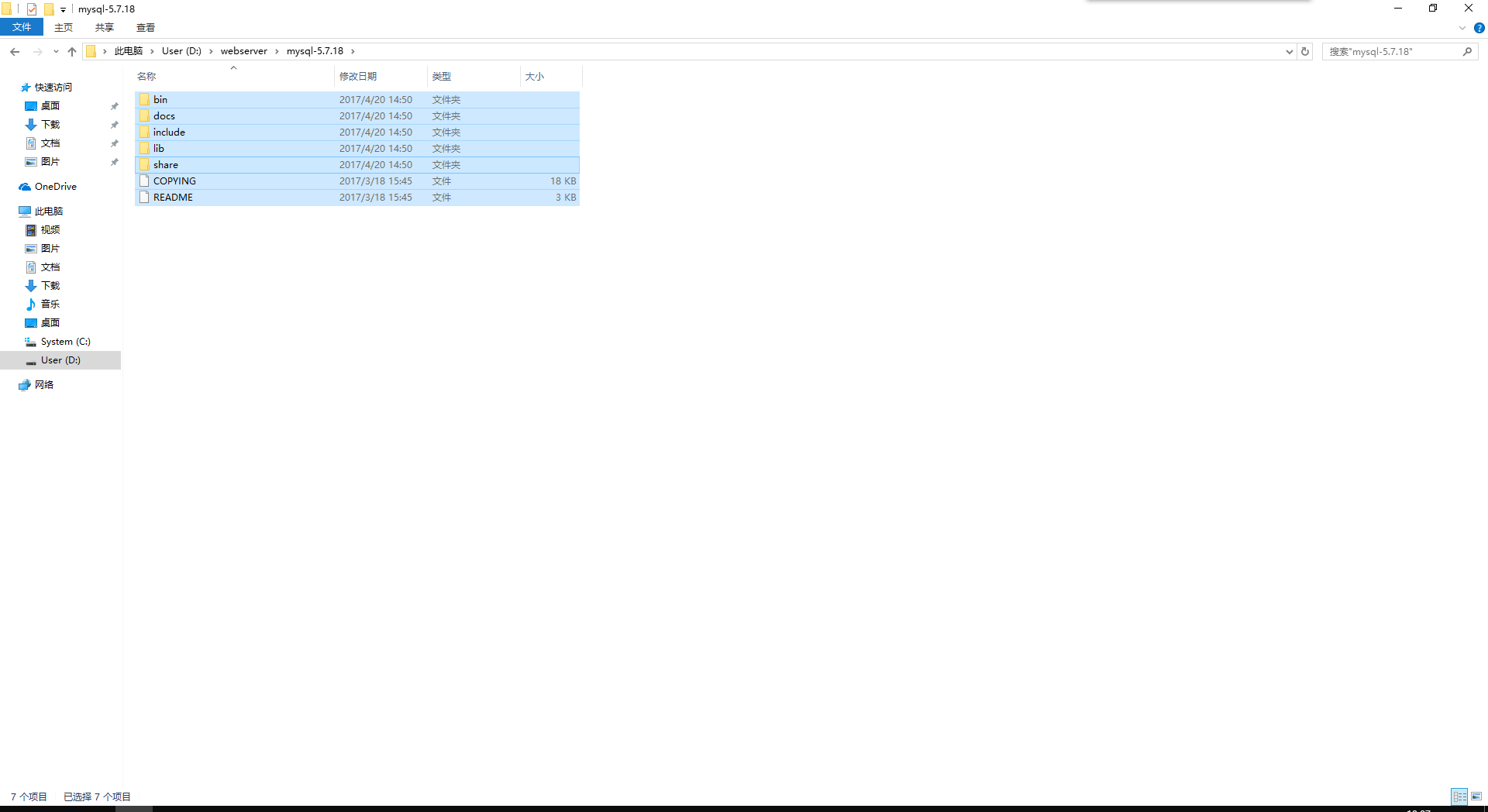Click the 18 KB size cell

[x=563, y=181]
